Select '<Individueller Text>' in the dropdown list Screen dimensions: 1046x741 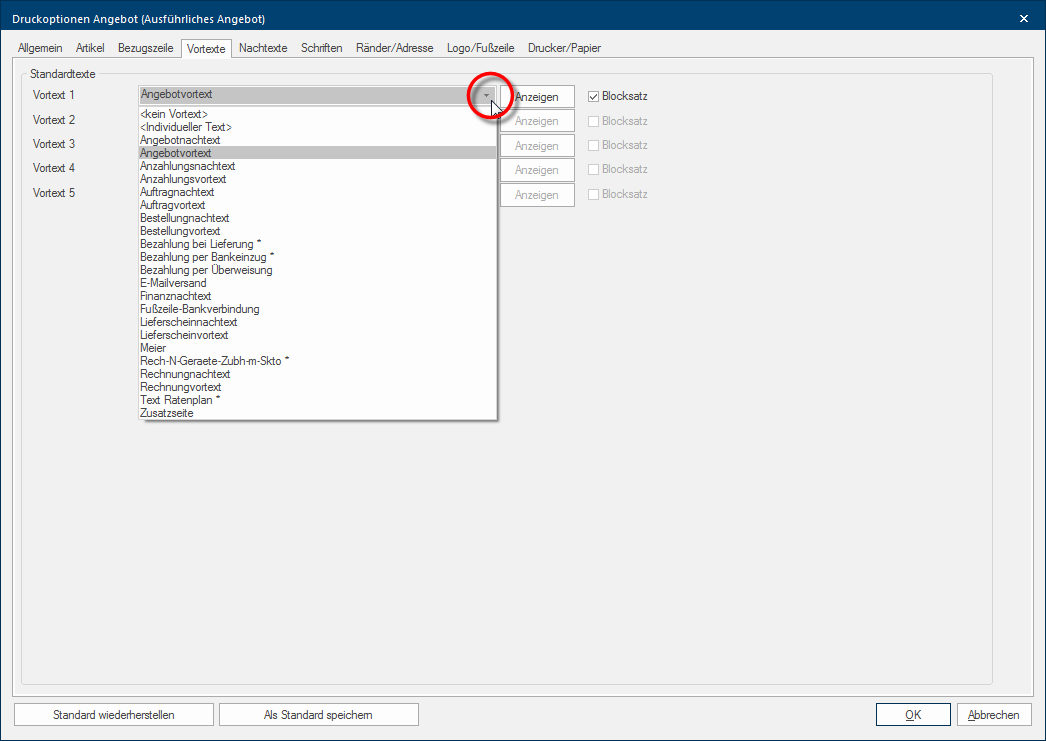pyautogui.click(x=186, y=128)
